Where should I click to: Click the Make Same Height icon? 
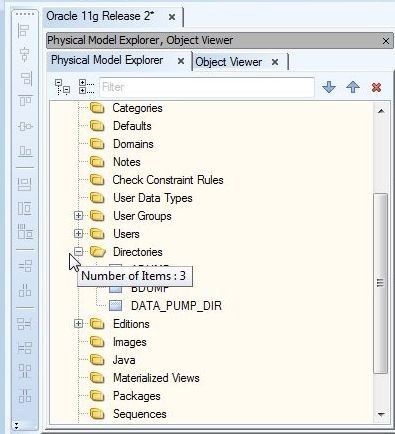25,208
